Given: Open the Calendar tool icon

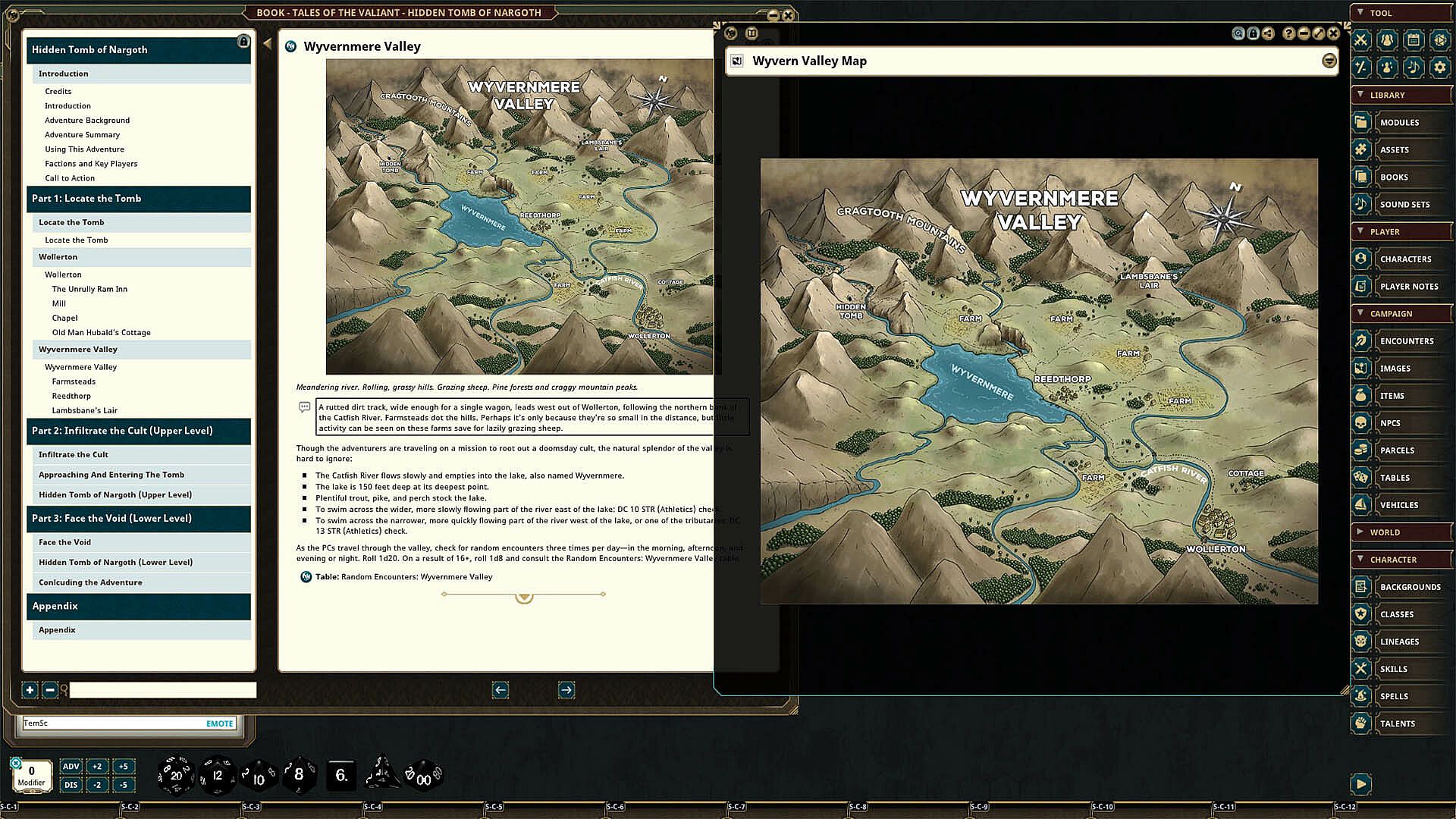Looking at the screenshot, I should tap(1413, 40).
